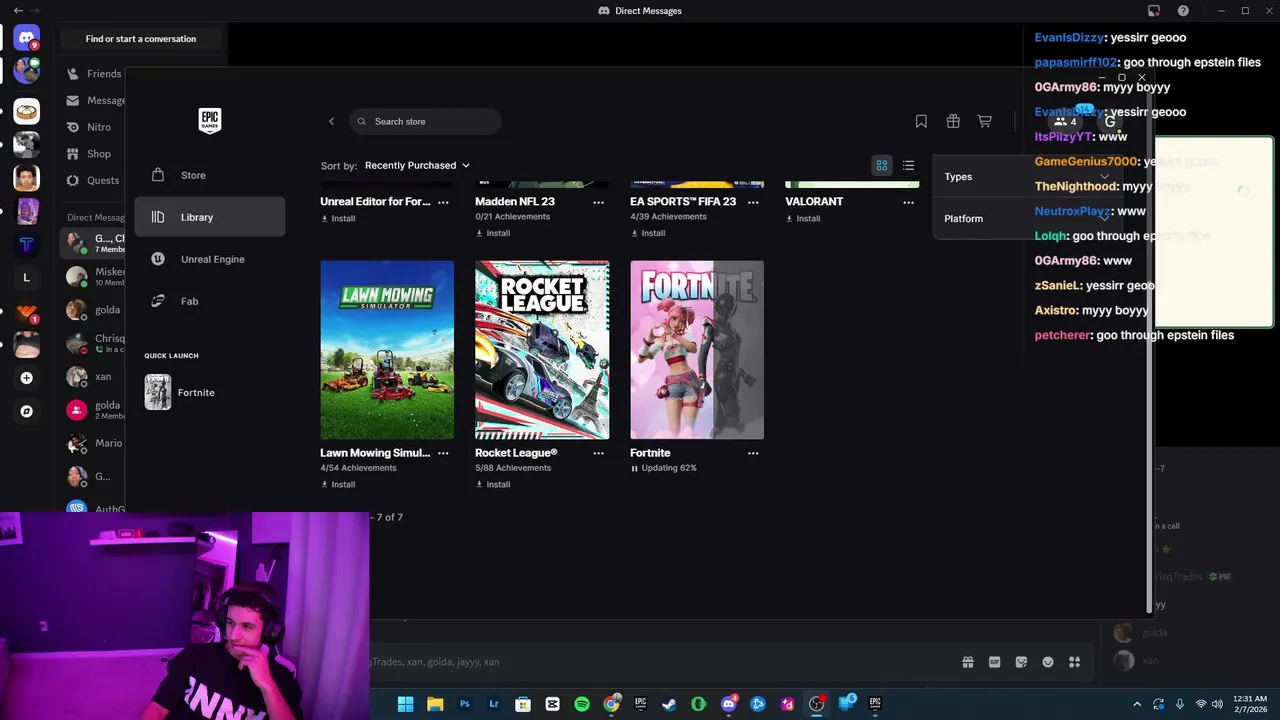Viewport: 1280px width, 720px height.
Task: Open Message Requests in Discord sidebar
Action: point(94,101)
